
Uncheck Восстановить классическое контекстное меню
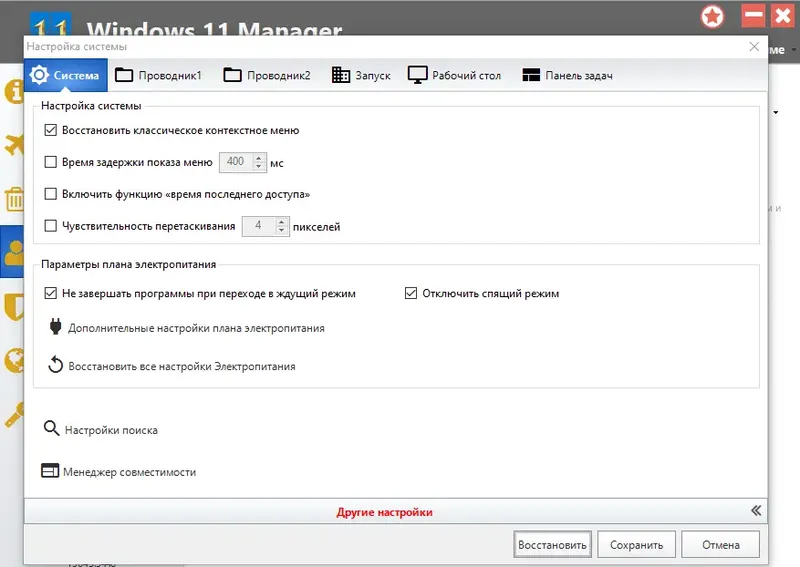tap(51, 130)
